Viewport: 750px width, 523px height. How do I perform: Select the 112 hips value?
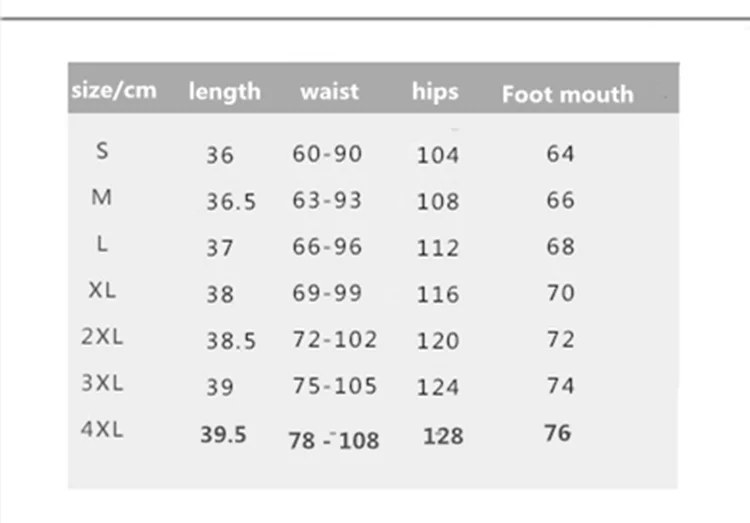point(438,248)
